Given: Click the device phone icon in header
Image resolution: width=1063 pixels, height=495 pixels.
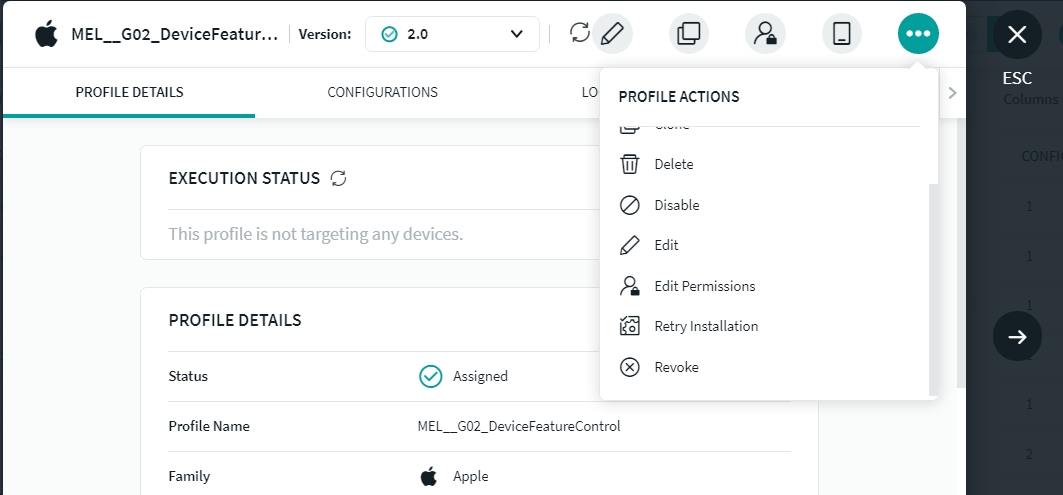Looking at the screenshot, I should tap(842, 34).
